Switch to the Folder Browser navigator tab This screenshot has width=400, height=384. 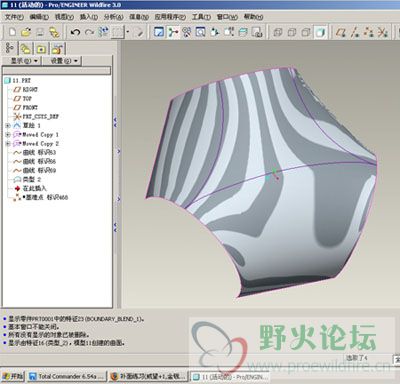coord(25,49)
